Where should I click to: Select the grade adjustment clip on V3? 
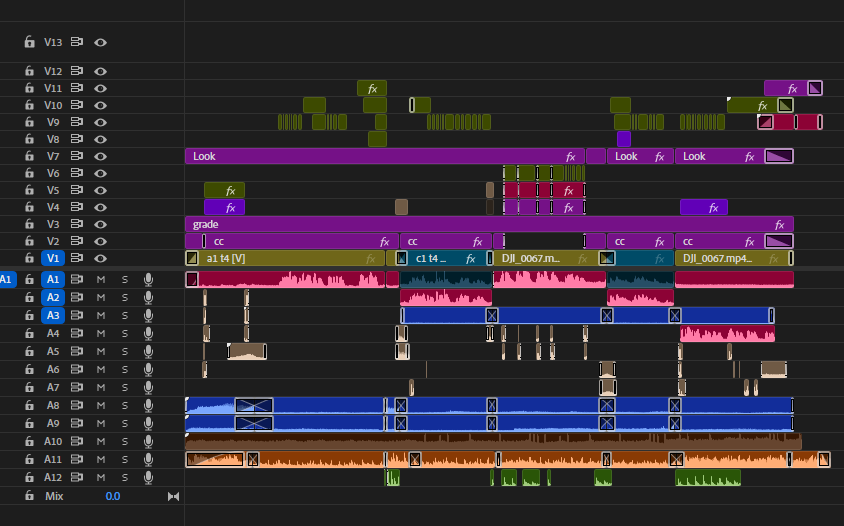coord(489,224)
